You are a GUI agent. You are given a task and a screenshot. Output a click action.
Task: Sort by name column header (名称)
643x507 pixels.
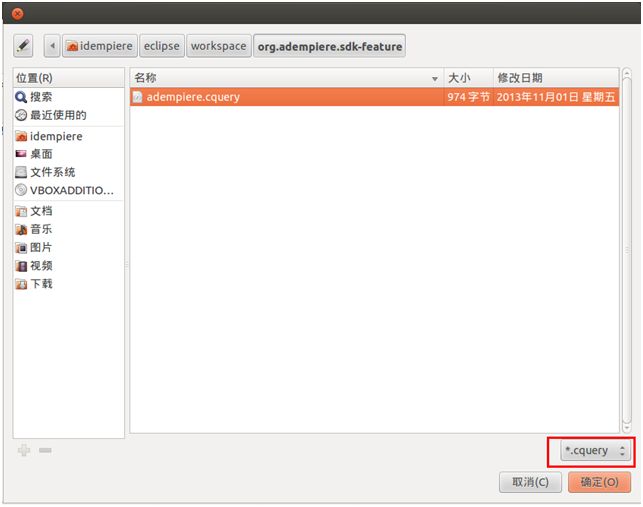coord(287,78)
